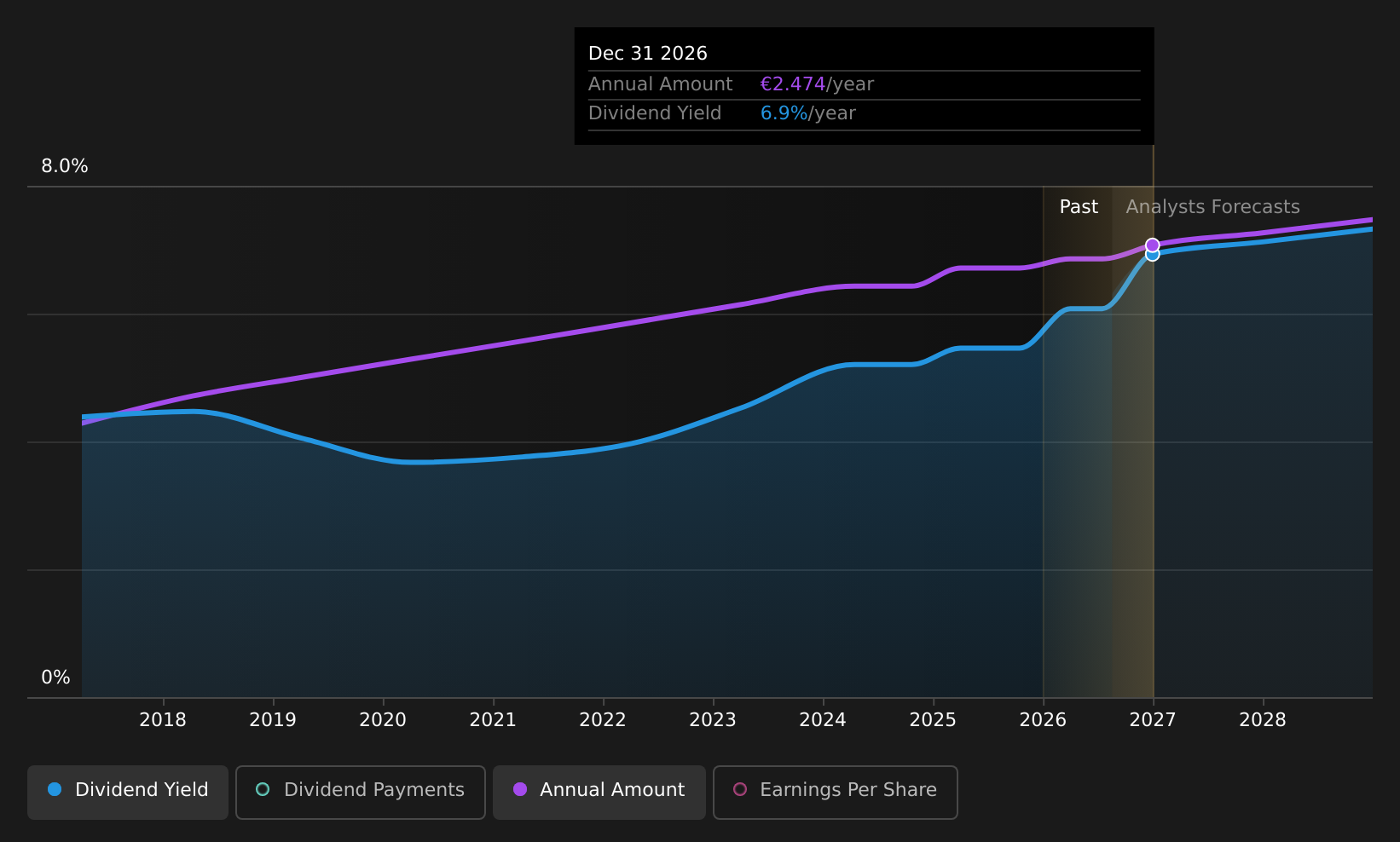Click the 8.0% y-axis label
This screenshot has height=842, width=1400.
(65, 166)
